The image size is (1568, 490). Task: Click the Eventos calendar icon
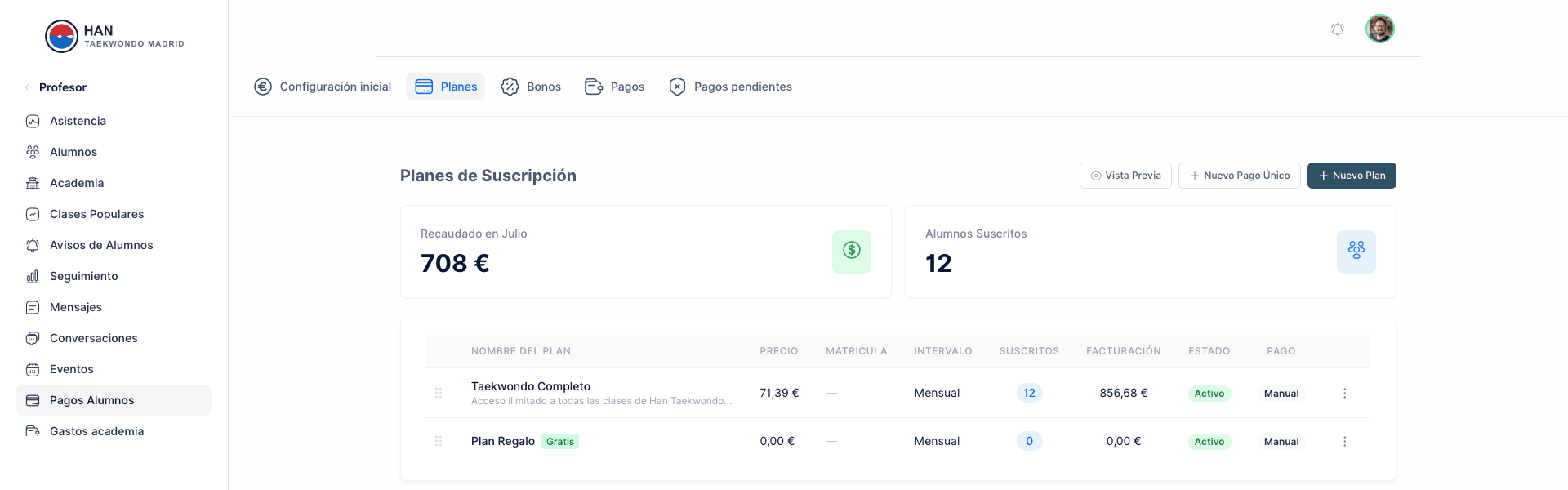(33, 369)
